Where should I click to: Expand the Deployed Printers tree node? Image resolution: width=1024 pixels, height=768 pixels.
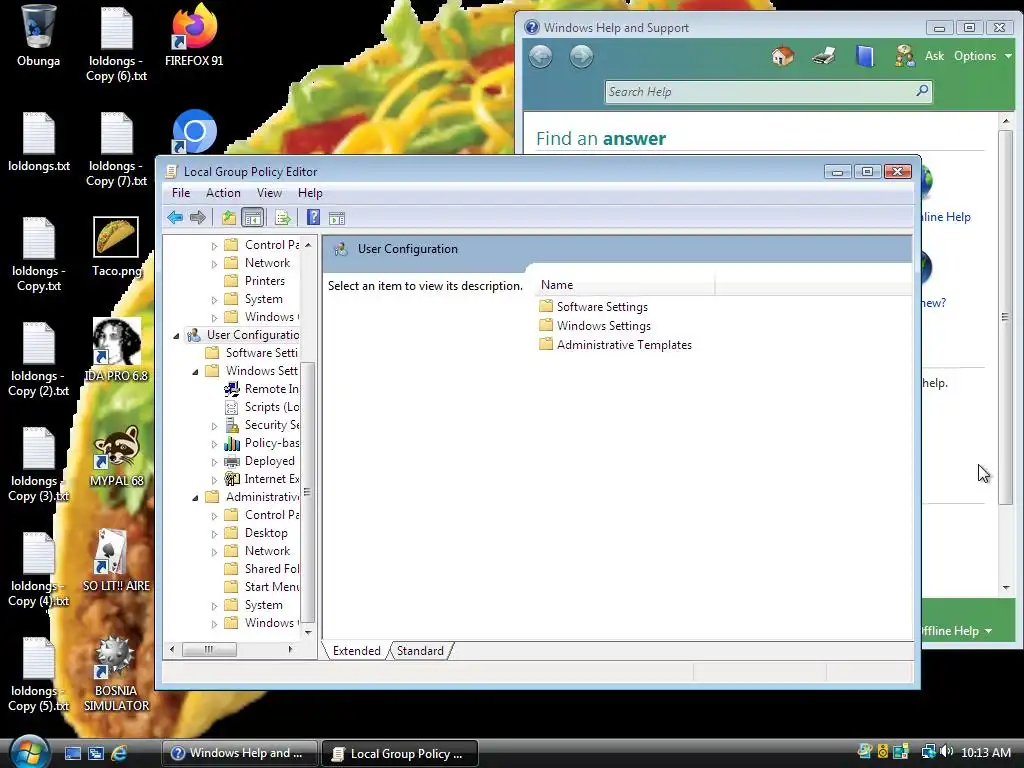214,462
